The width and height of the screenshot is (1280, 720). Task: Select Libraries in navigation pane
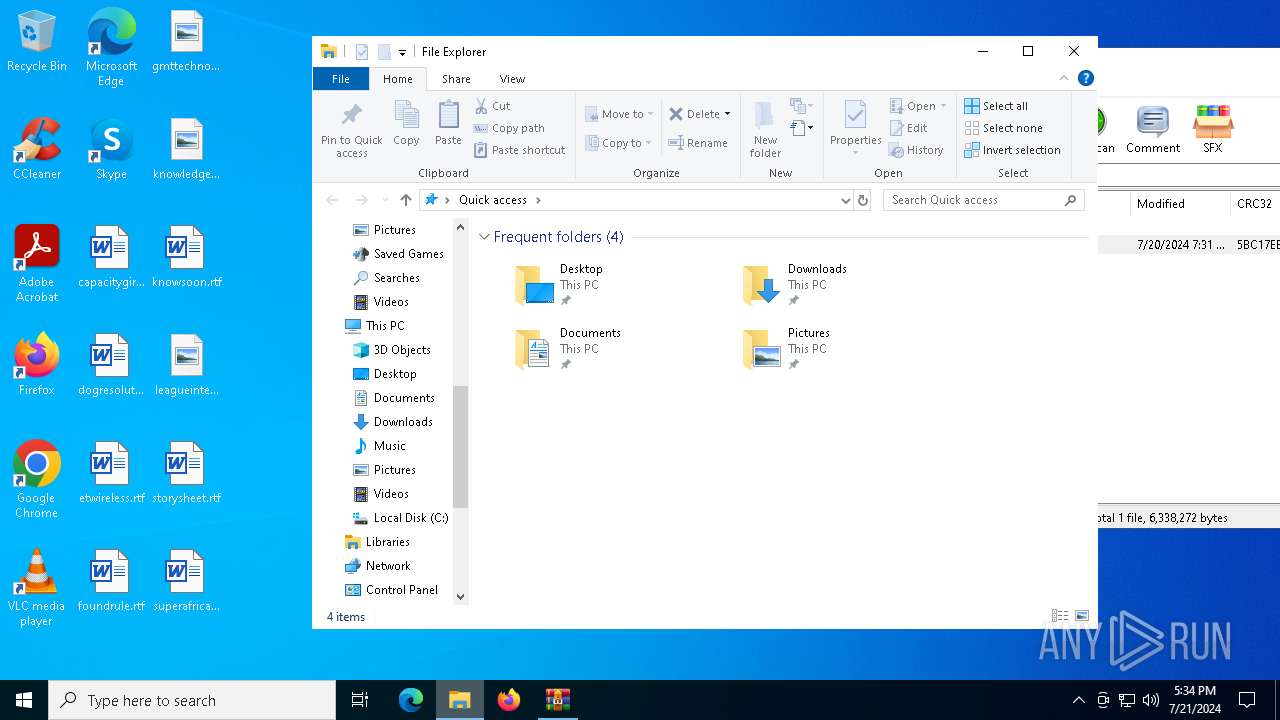click(377, 542)
